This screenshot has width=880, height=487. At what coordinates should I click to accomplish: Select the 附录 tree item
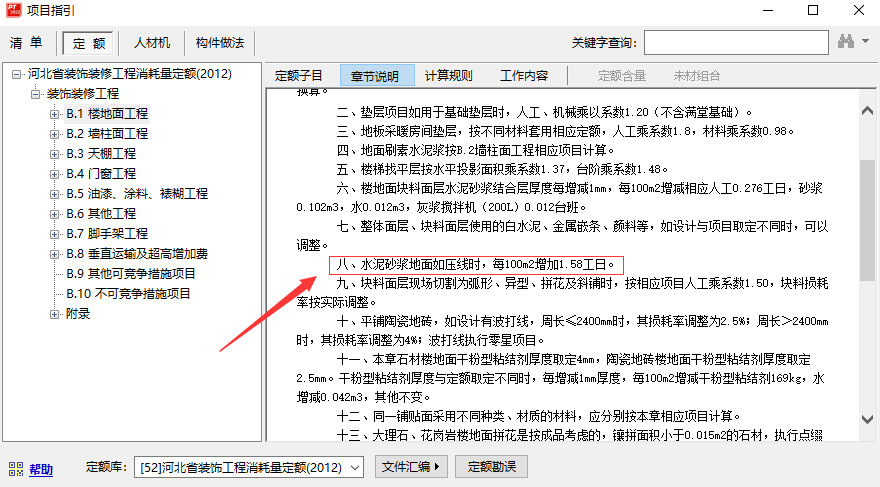point(77,314)
